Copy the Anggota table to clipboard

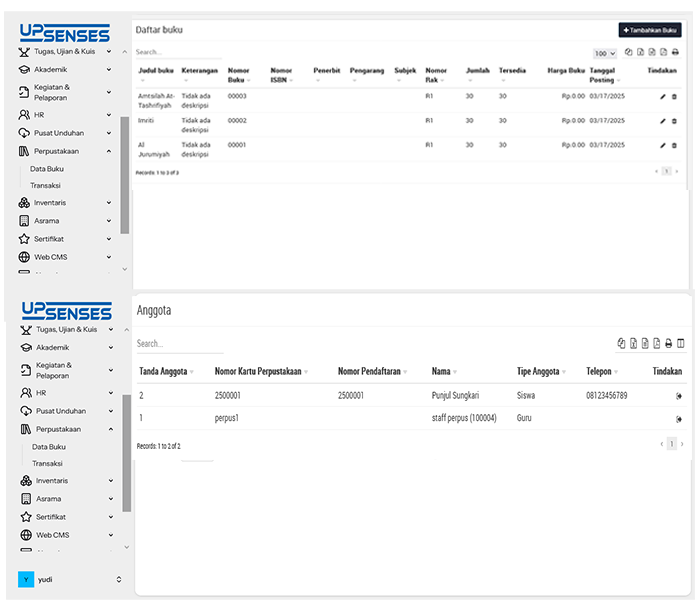(x=621, y=343)
